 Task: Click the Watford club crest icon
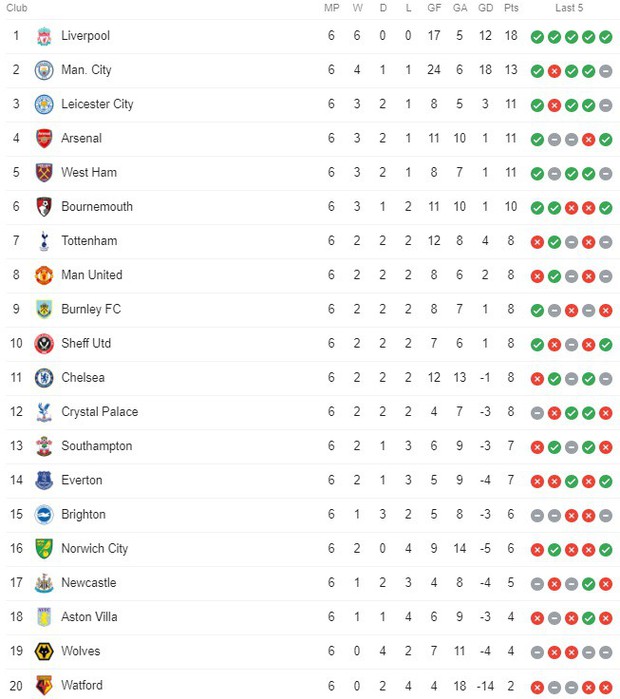click(44, 686)
